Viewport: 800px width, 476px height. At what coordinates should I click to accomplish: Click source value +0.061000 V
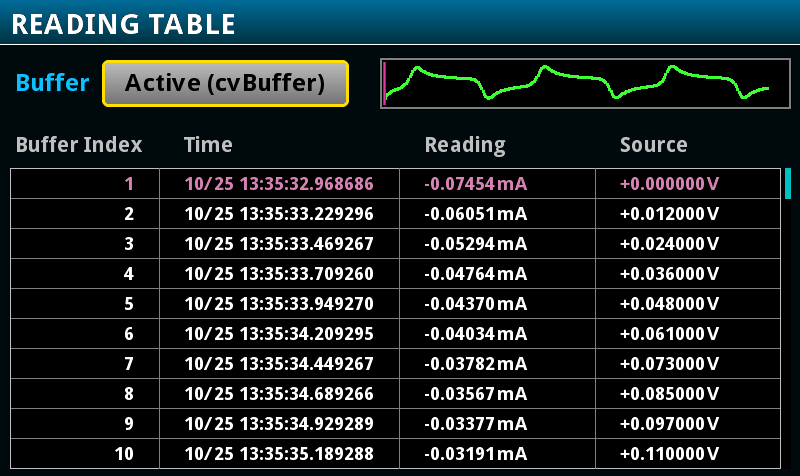[x=669, y=334]
